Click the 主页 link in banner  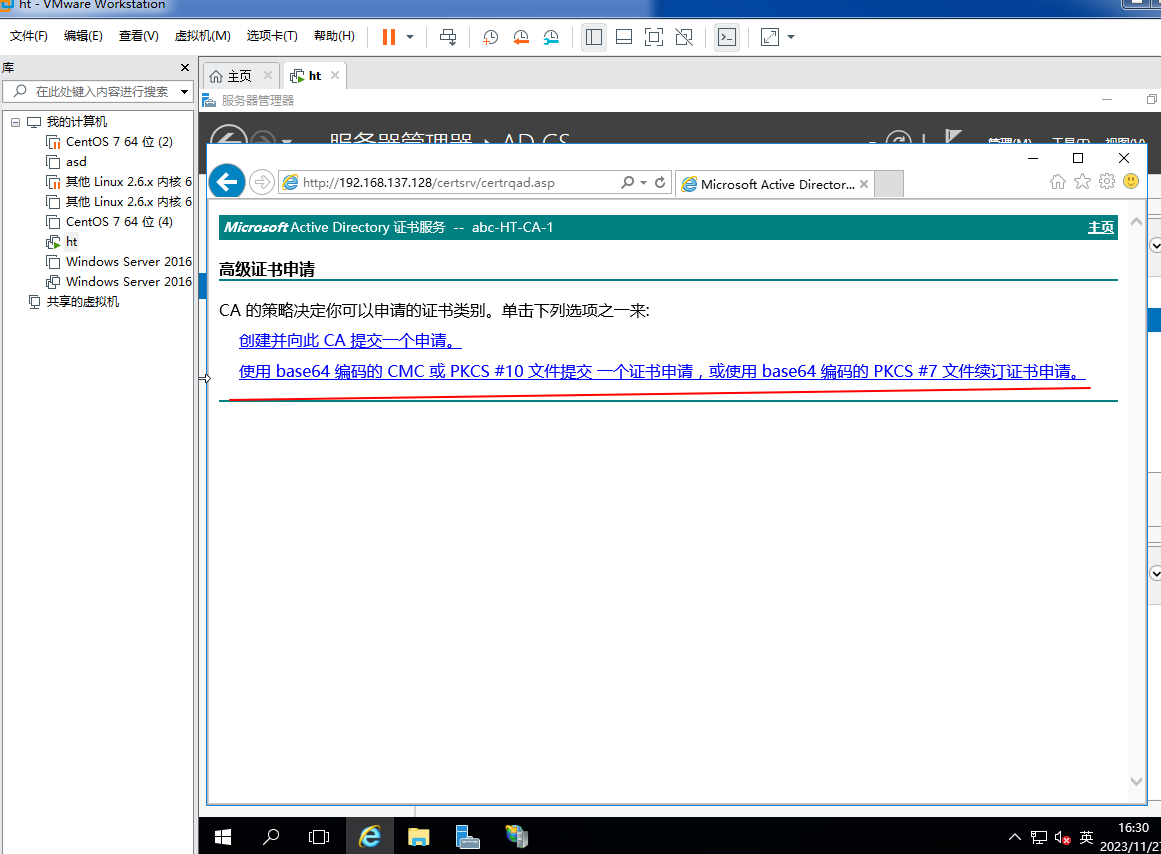click(1100, 227)
